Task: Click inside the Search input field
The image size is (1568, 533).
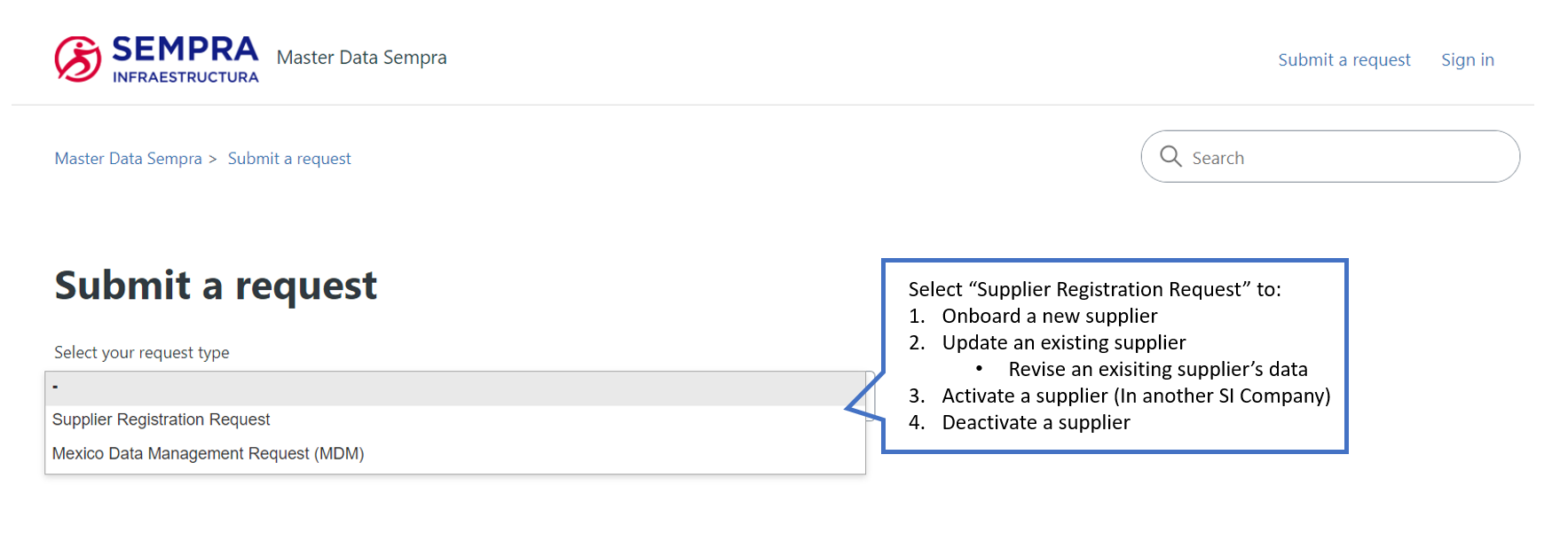Action: point(1287,156)
